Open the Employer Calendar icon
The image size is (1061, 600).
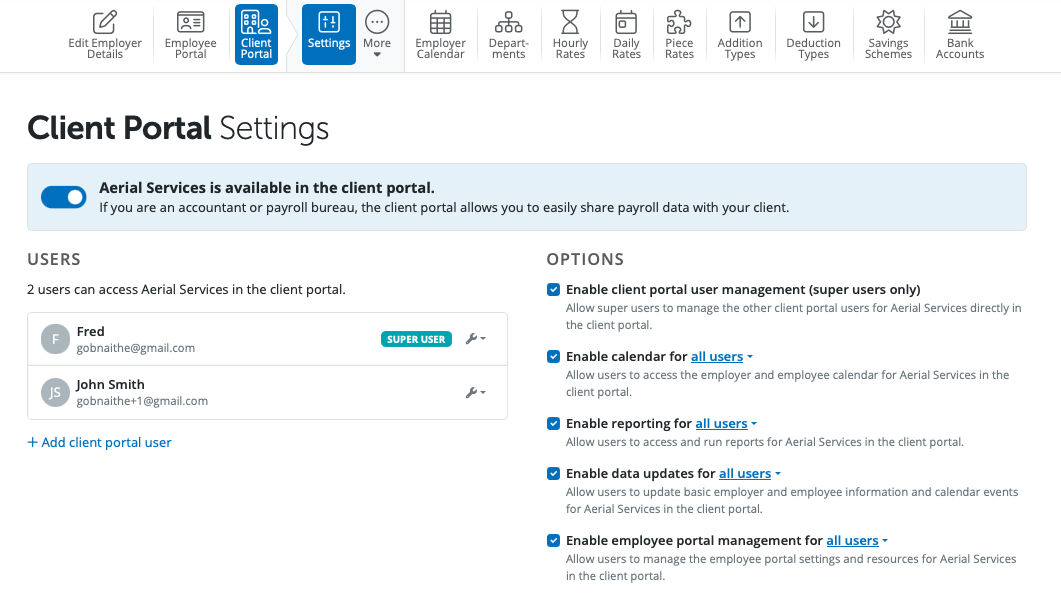[x=441, y=22]
